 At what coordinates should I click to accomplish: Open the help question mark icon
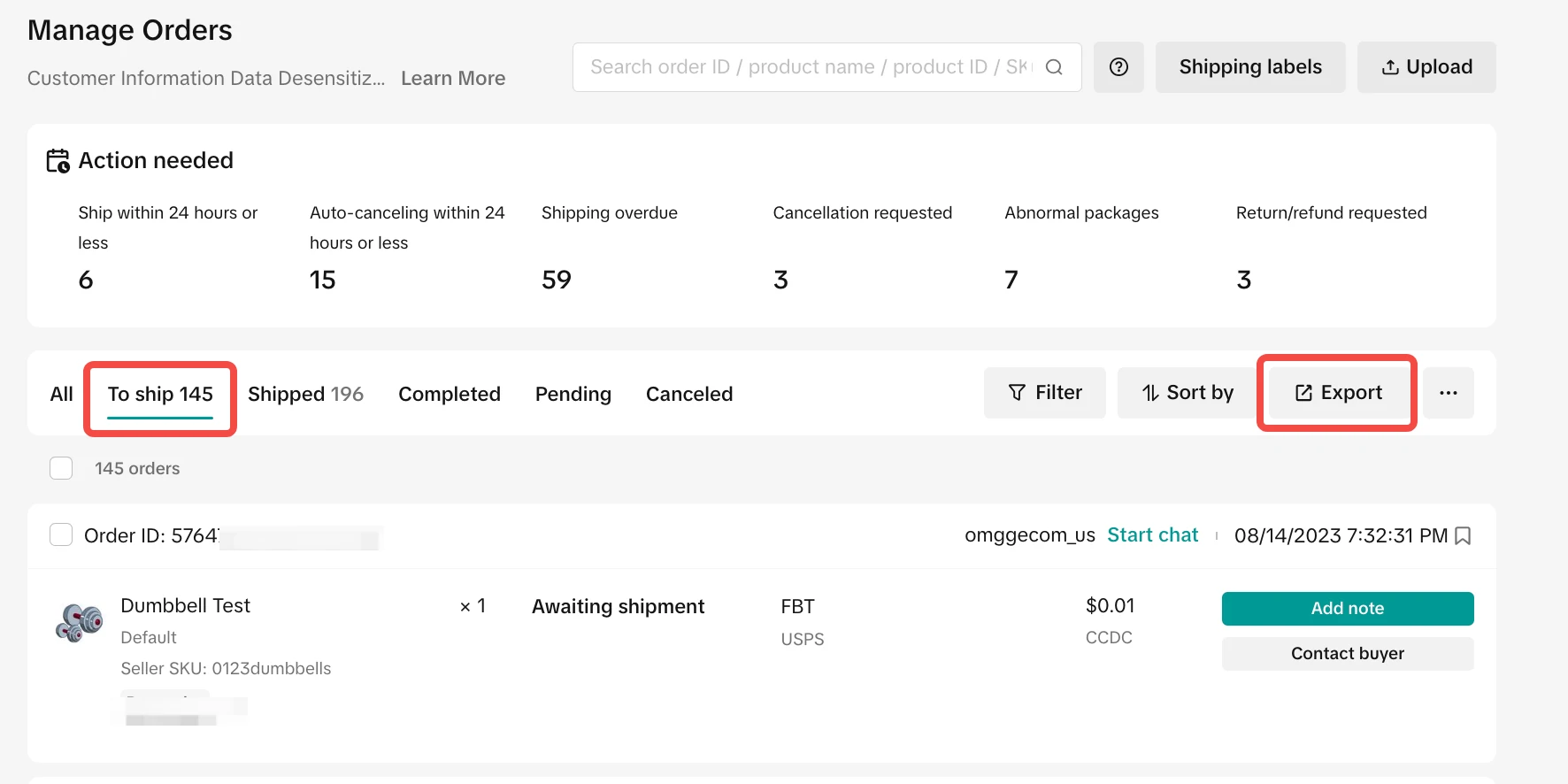point(1118,67)
